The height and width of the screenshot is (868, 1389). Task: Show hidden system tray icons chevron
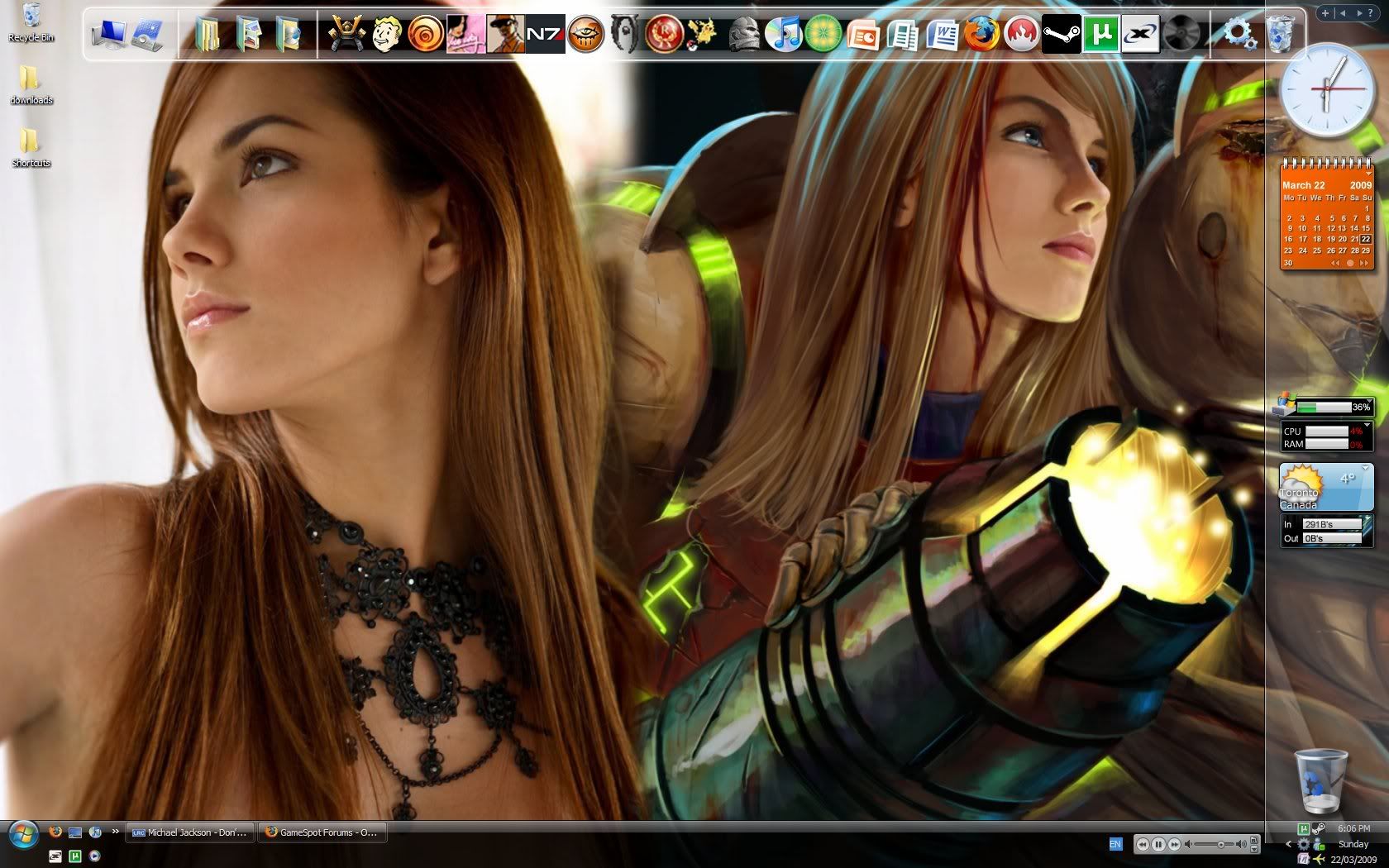coord(1289,844)
